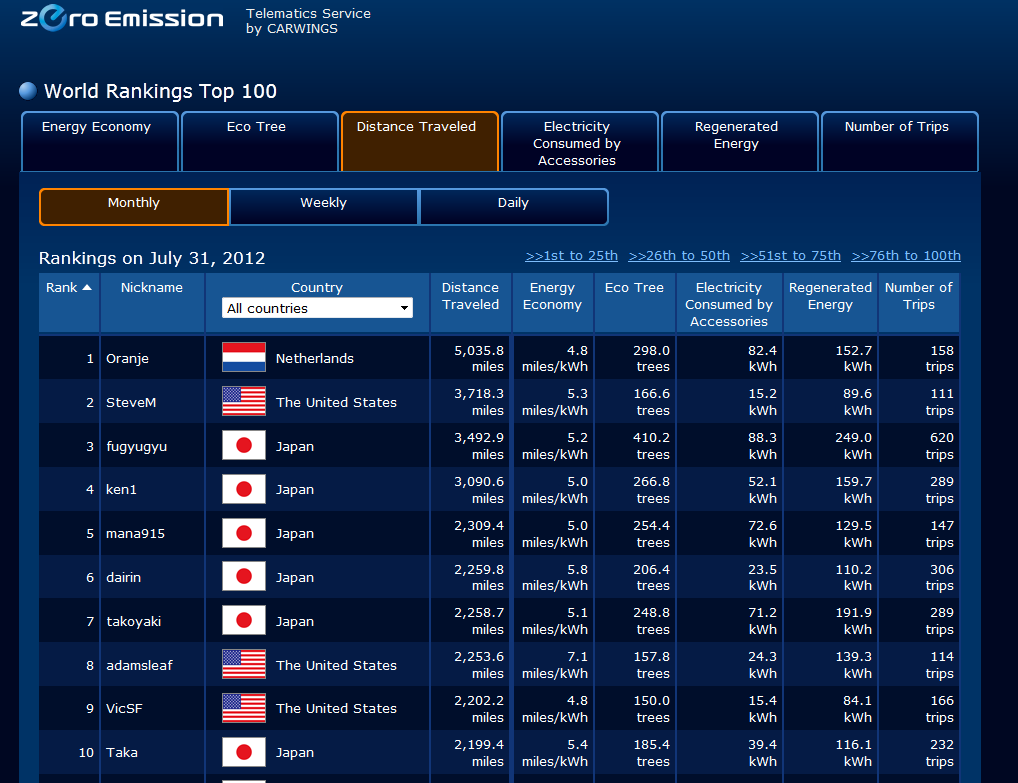Image resolution: width=1018 pixels, height=783 pixels.
Task: Go to ranks 26th to 50th
Action: pyautogui.click(x=679, y=255)
